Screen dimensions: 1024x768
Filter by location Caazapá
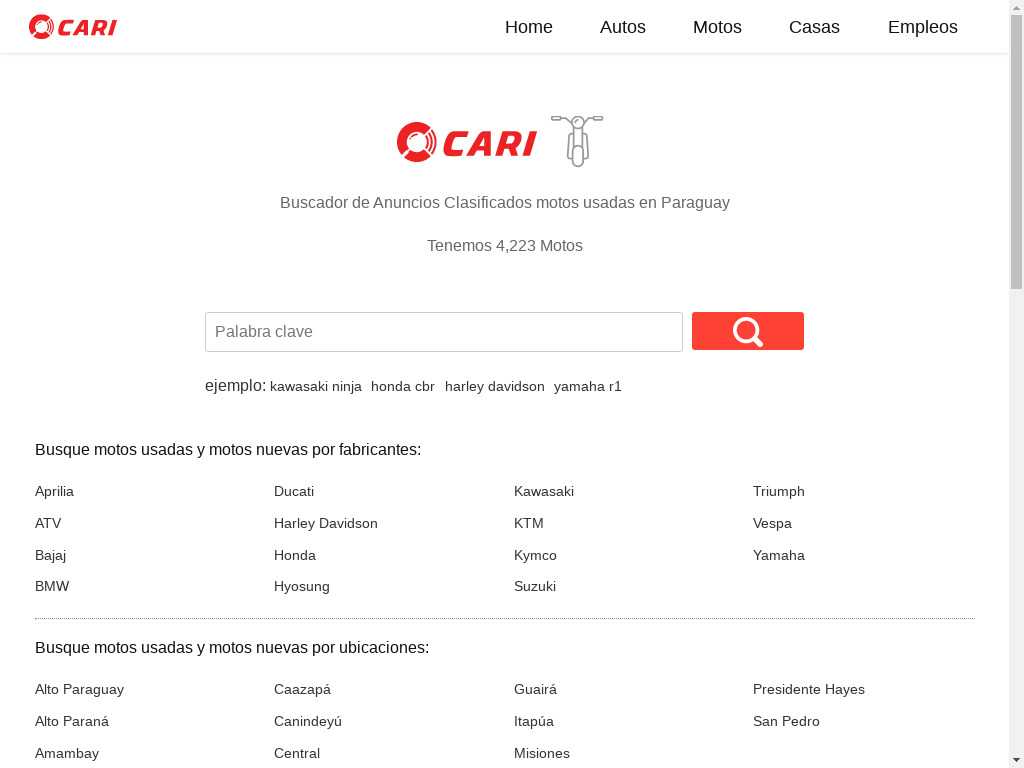pyautogui.click(x=302, y=689)
